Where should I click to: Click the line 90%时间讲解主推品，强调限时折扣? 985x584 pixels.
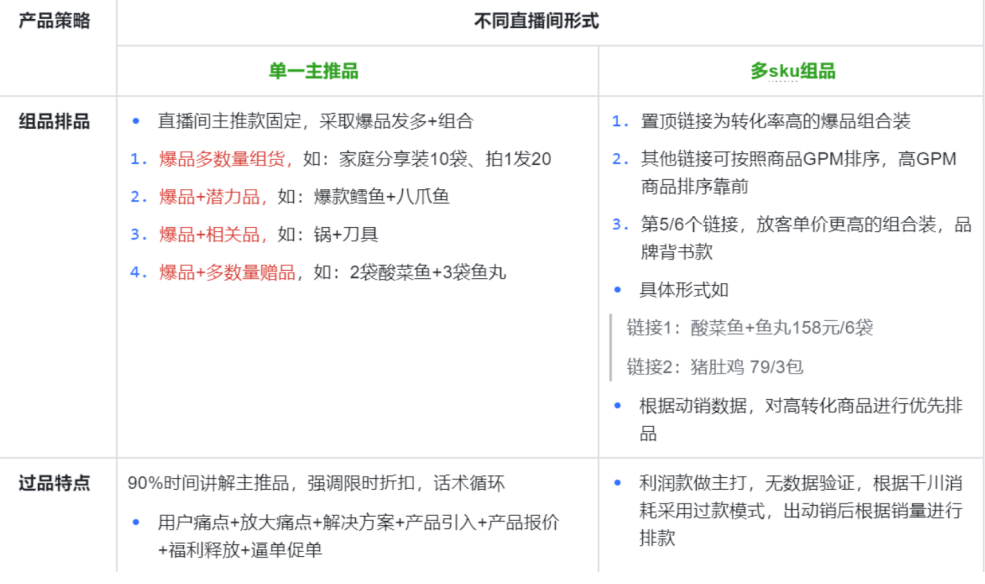pyautogui.click(x=316, y=483)
